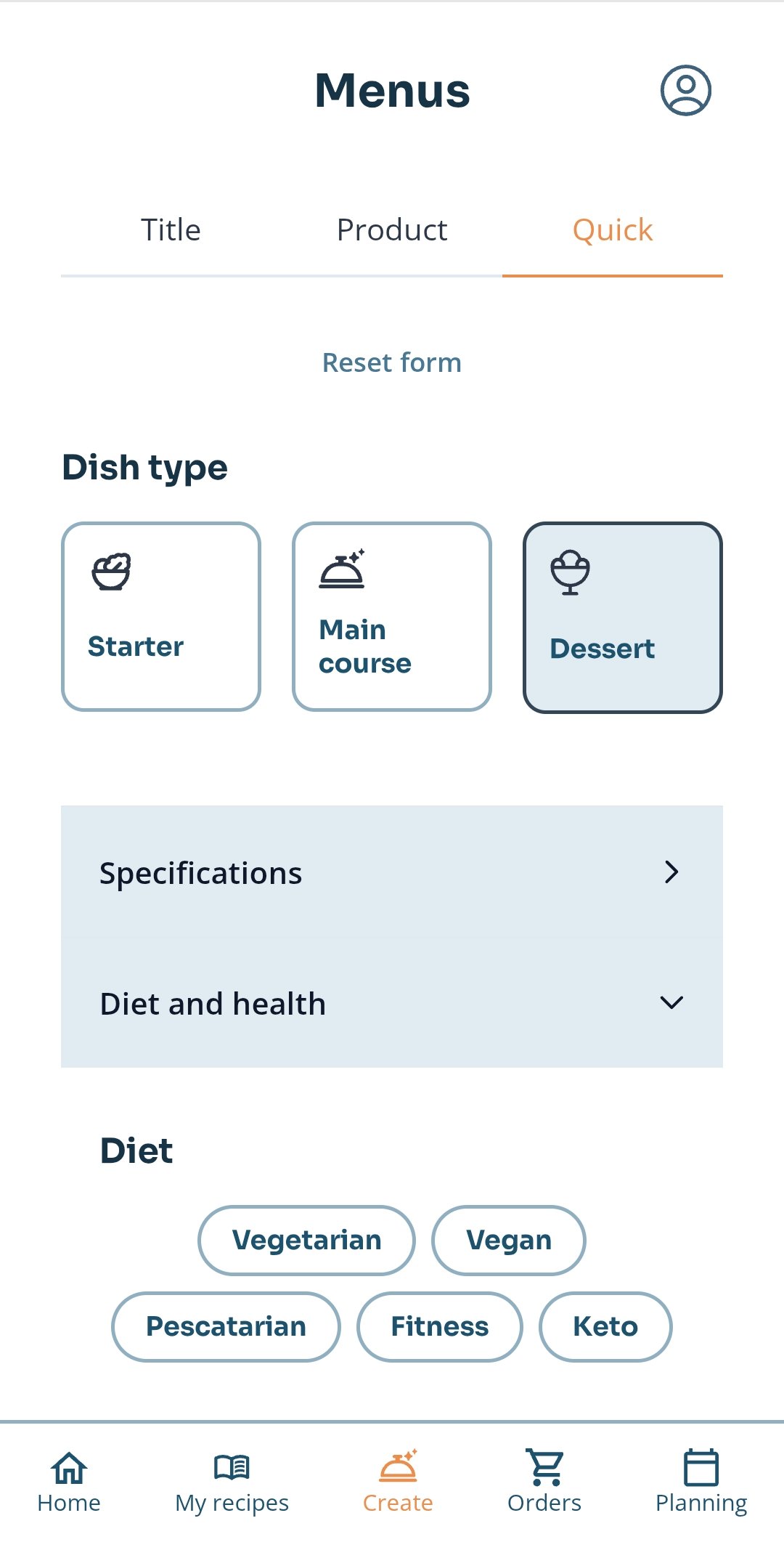Toggle the Vegetarian diet chip
The width and height of the screenshot is (784, 1542).
[x=306, y=1241]
